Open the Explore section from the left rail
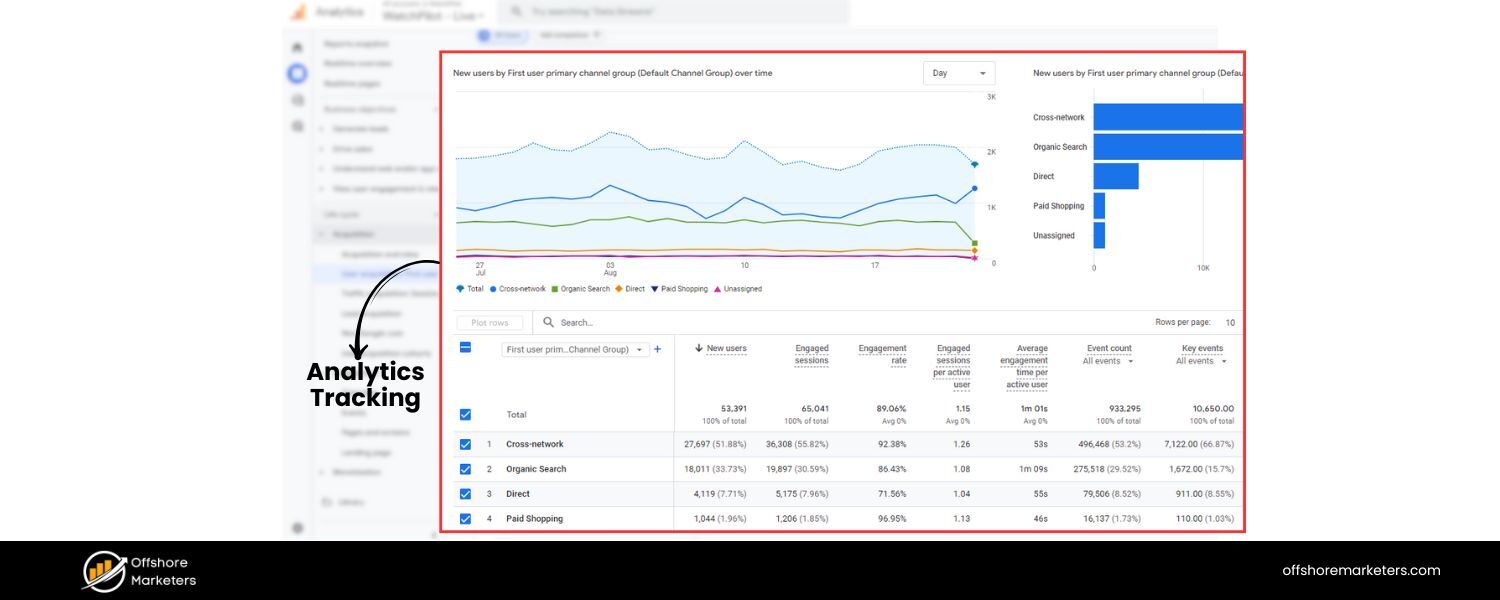Viewport: 1500px width, 600px height. pos(296,100)
